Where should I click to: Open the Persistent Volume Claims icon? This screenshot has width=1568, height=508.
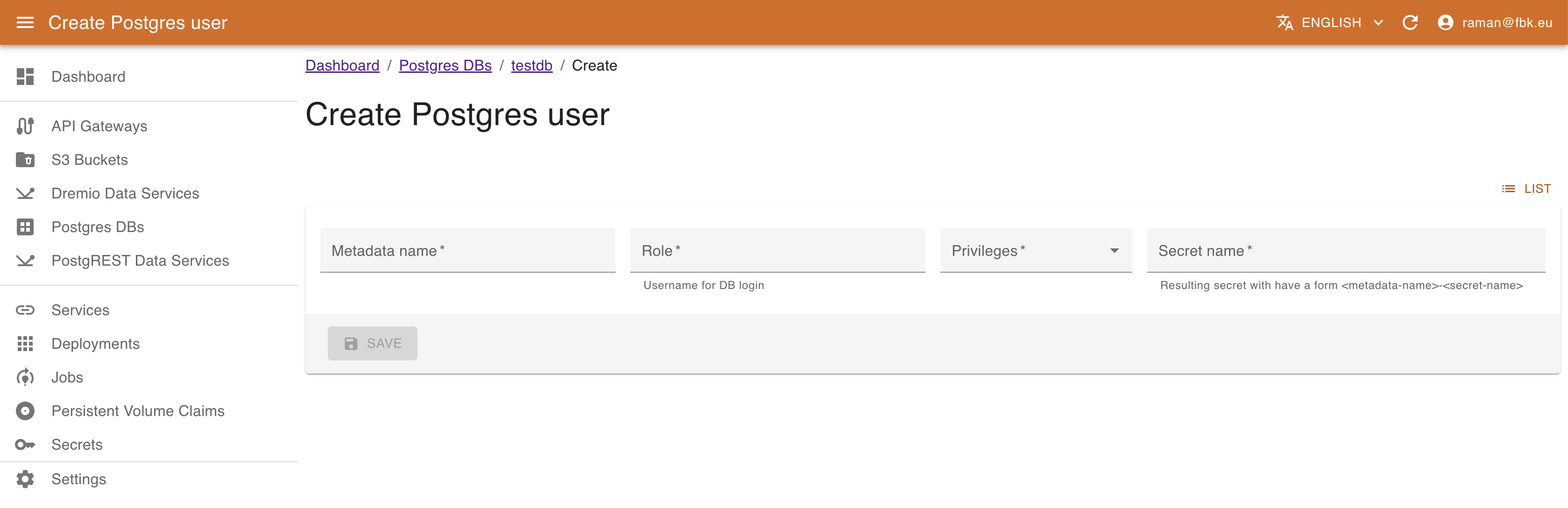(25, 411)
